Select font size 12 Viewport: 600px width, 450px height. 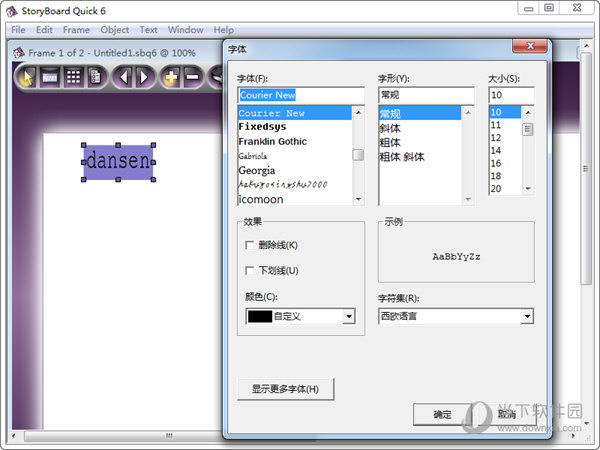(505, 137)
